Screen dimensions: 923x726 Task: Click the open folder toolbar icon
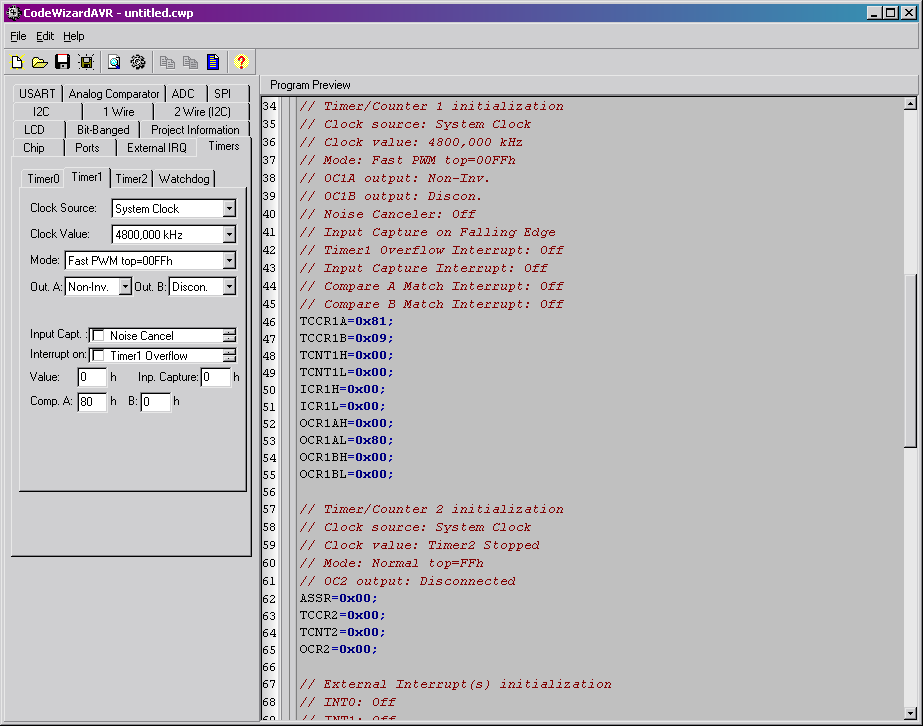tap(40, 62)
